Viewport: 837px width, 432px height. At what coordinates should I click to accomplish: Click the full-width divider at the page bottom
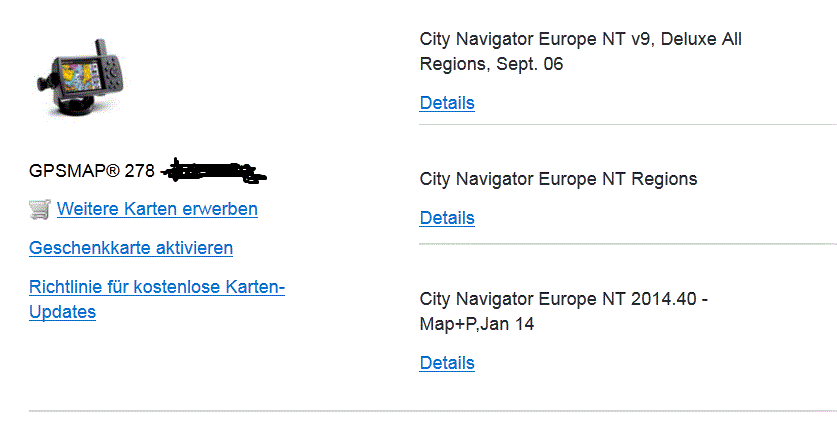click(x=432, y=411)
